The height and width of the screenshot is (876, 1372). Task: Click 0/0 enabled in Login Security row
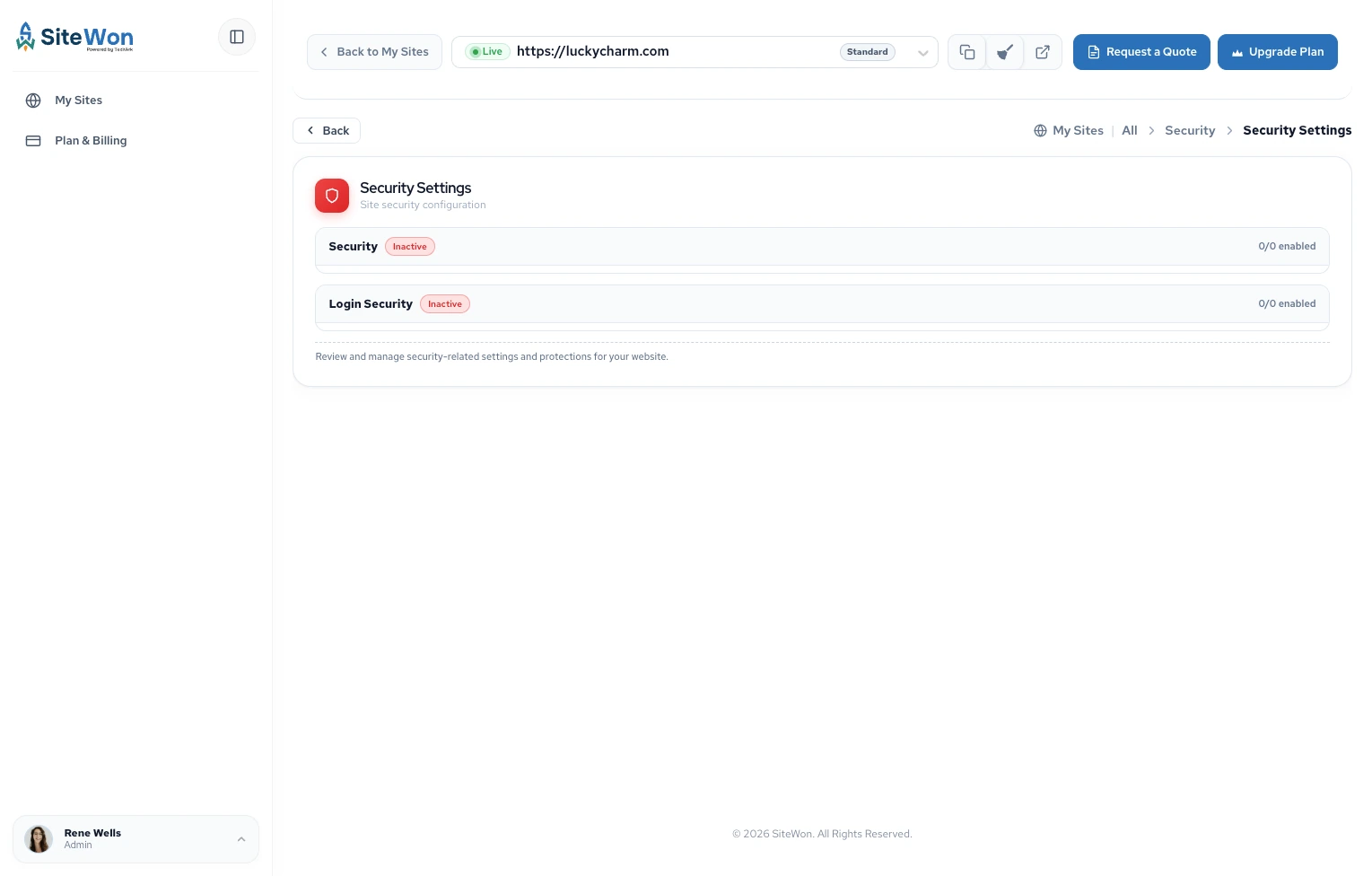click(x=1287, y=303)
